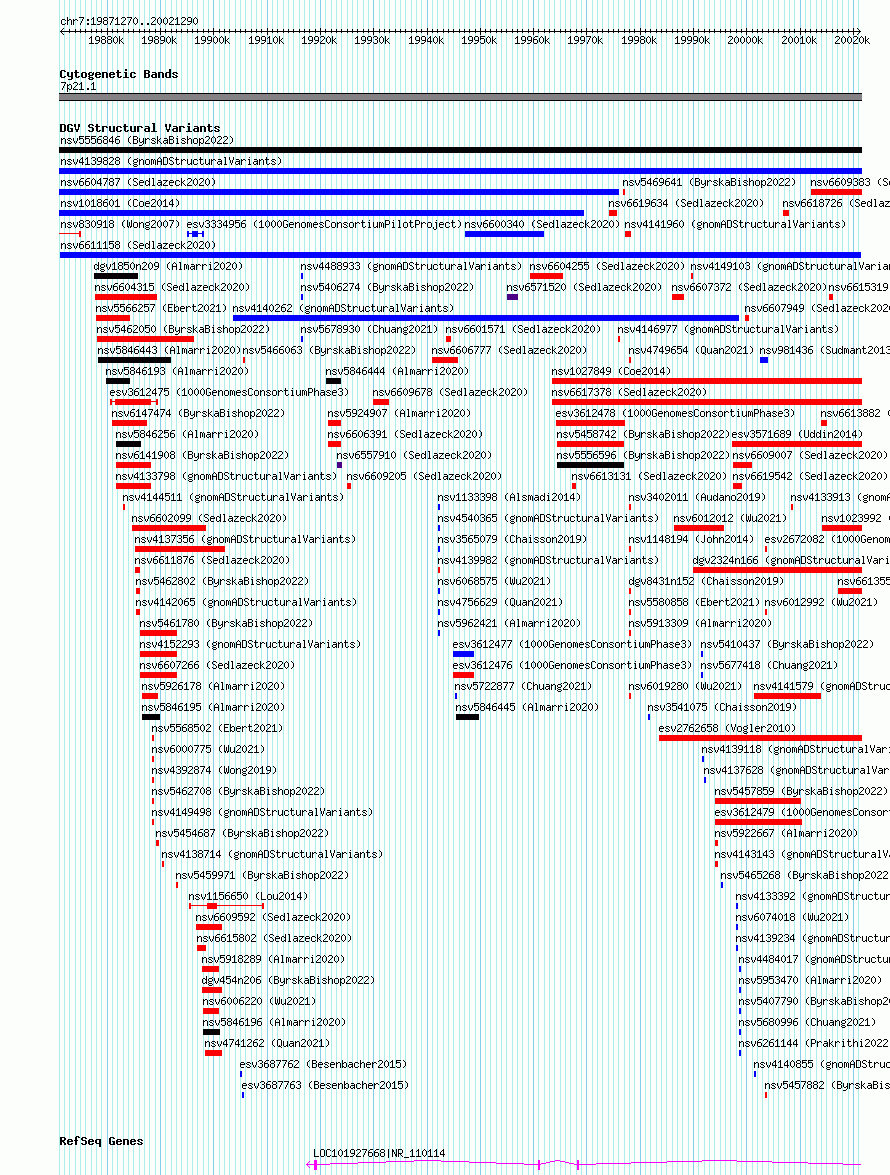Open nsv1018601 (Coe2014) variant label
The width and height of the screenshot is (890, 1175).
click(120, 203)
